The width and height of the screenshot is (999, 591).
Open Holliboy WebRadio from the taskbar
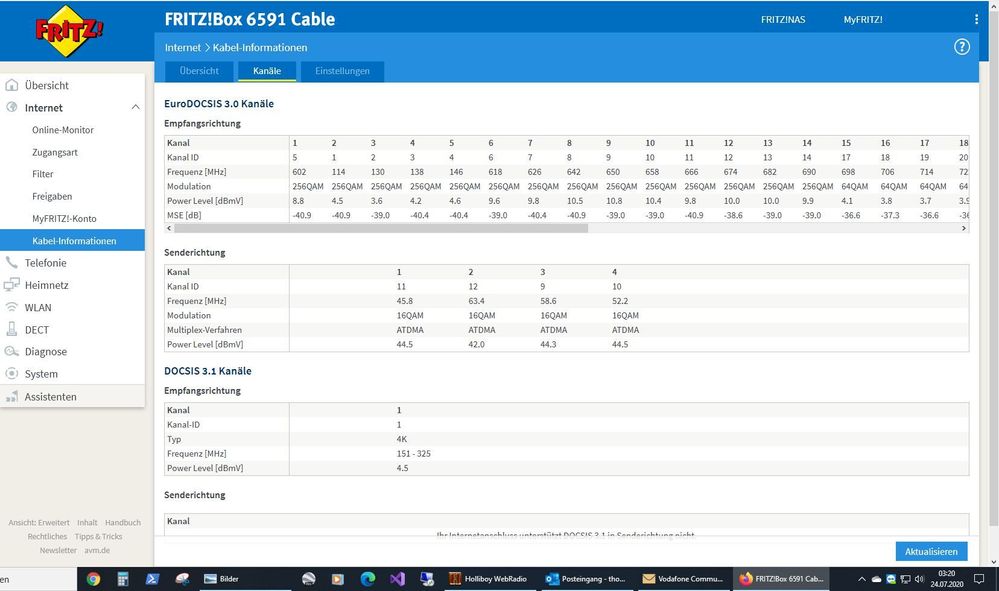click(488, 579)
